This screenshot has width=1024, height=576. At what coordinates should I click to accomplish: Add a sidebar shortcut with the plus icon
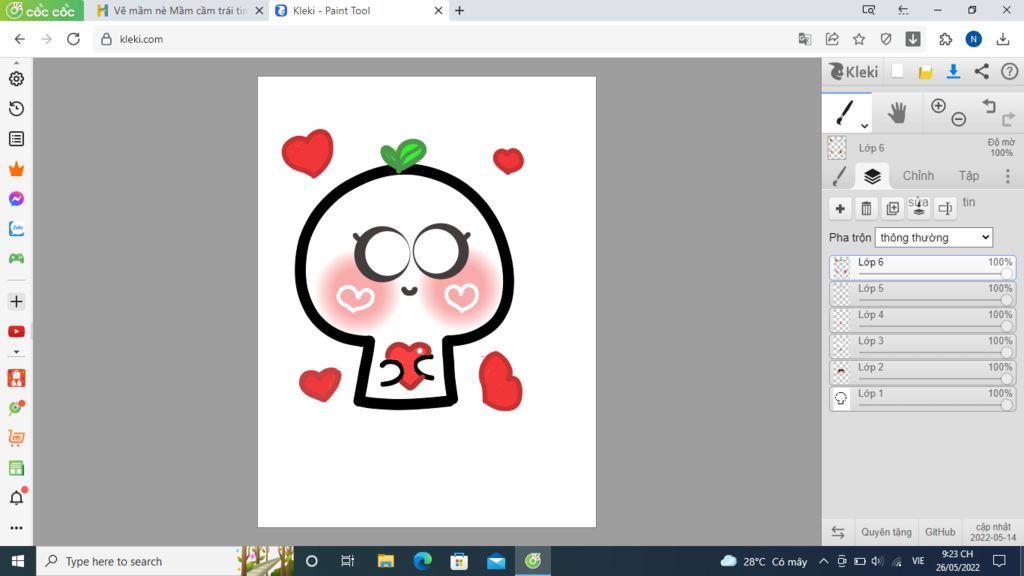point(16,302)
